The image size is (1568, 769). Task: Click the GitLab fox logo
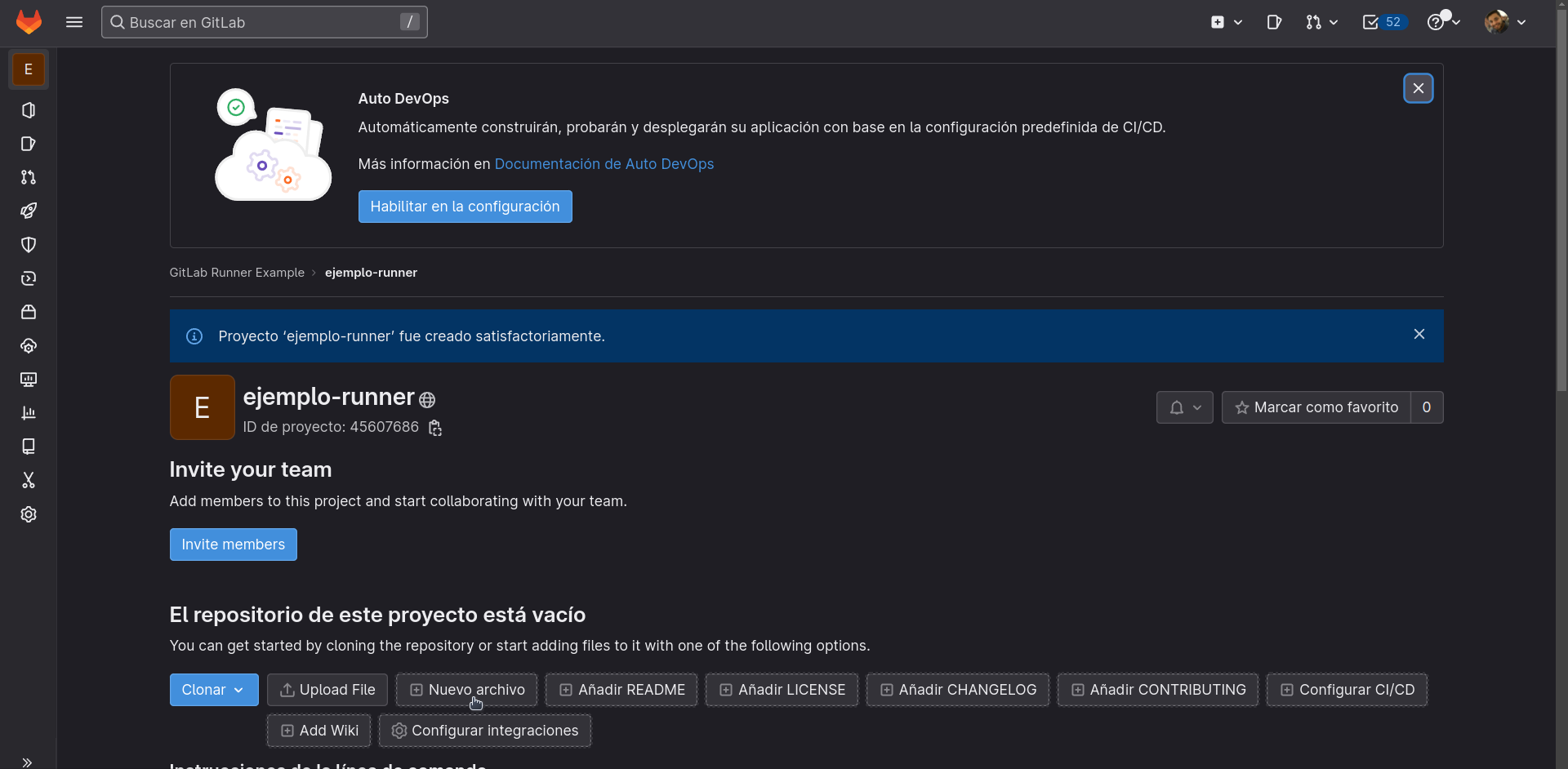point(29,22)
